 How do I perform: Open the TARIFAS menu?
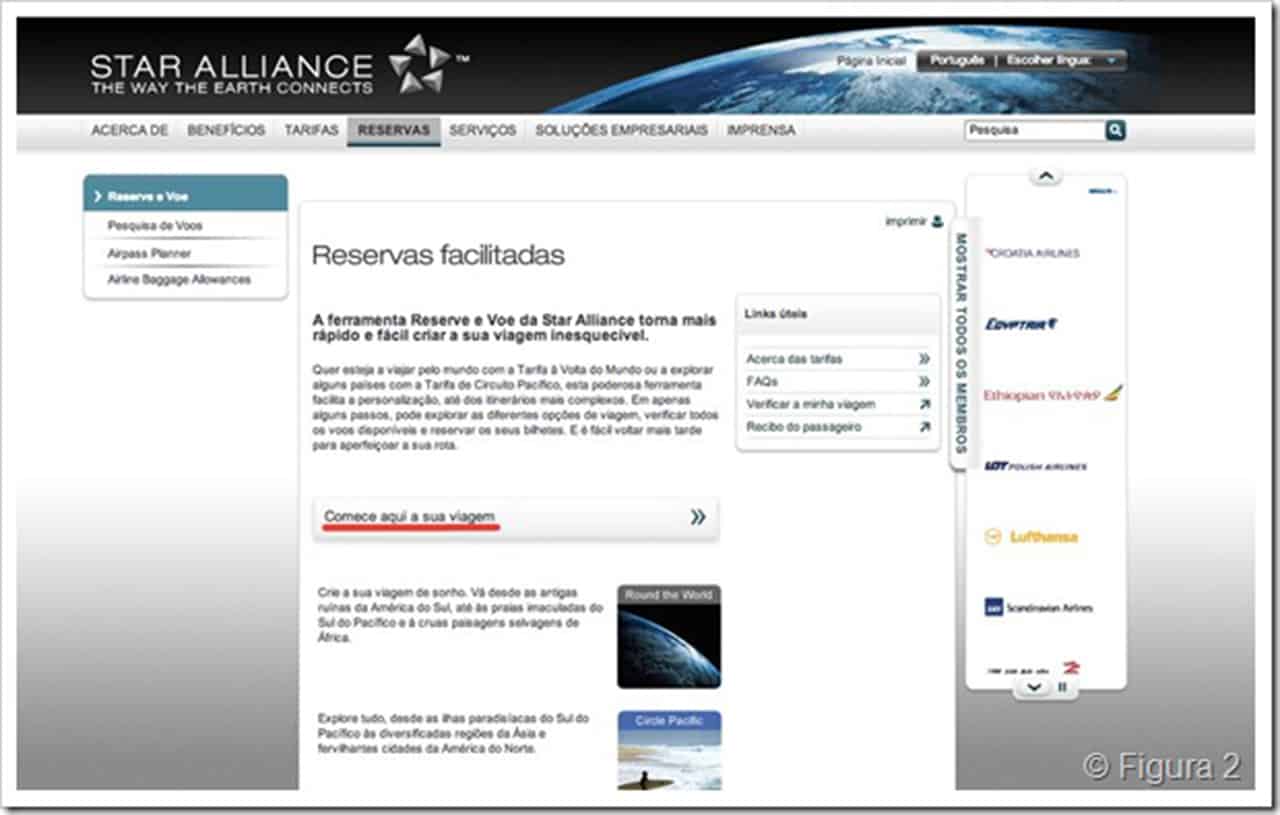click(x=311, y=130)
